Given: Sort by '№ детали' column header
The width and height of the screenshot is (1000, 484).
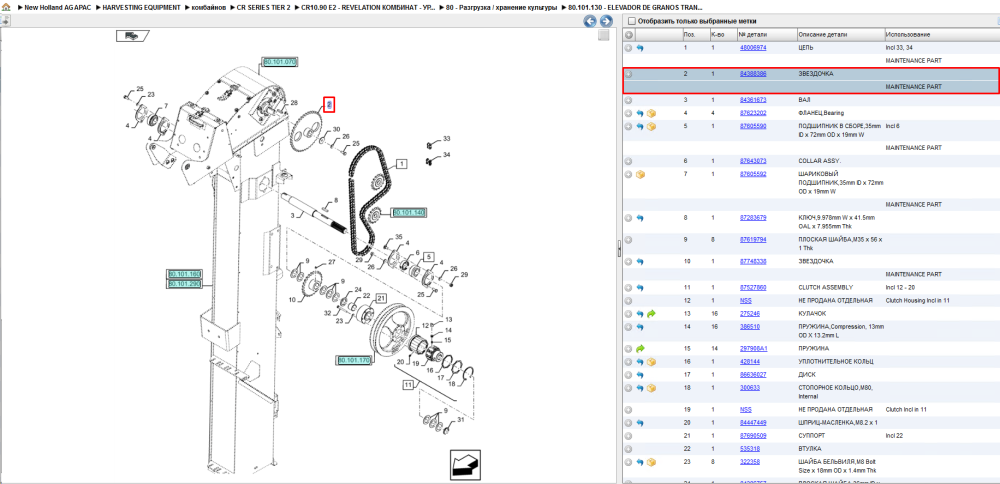Looking at the screenshot, I should point(767,34).
